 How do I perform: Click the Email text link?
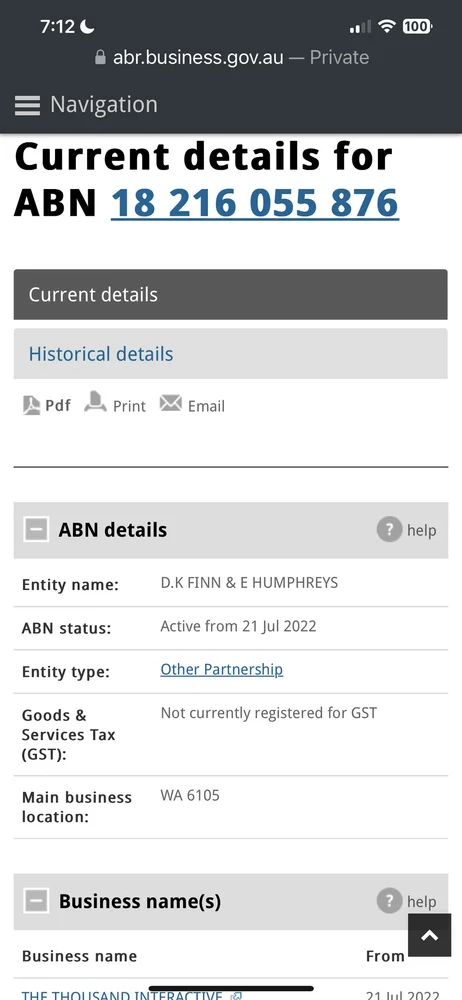tap(206, 406)
